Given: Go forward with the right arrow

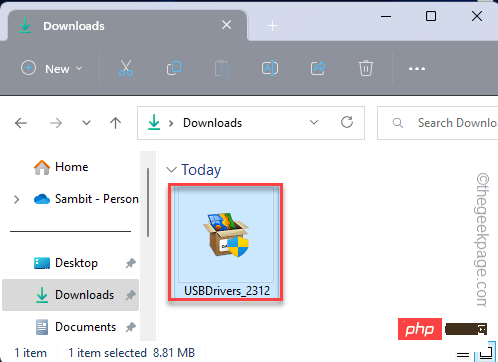Looking at the screenshot, I should point(56,123).
